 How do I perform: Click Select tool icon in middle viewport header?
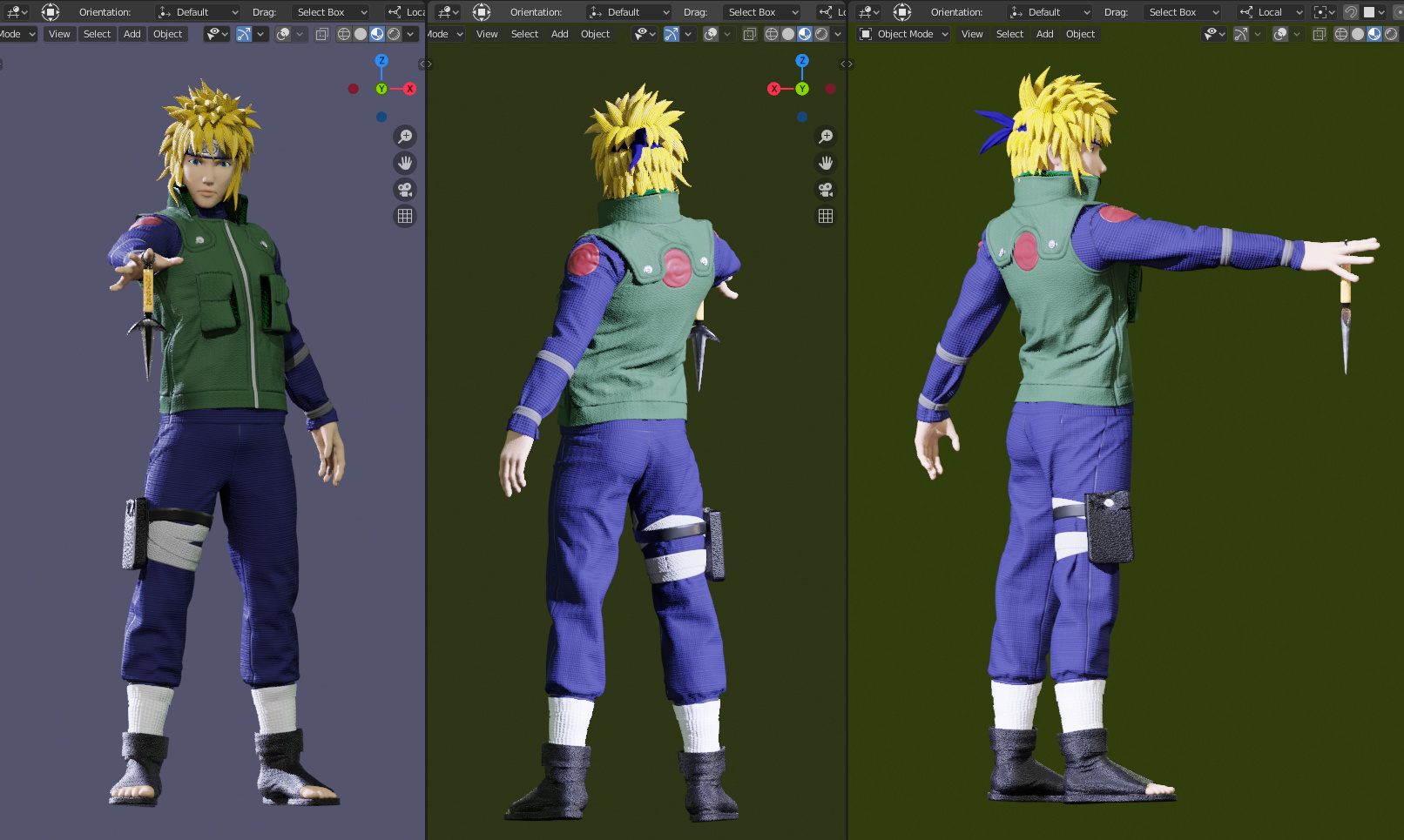482,12
